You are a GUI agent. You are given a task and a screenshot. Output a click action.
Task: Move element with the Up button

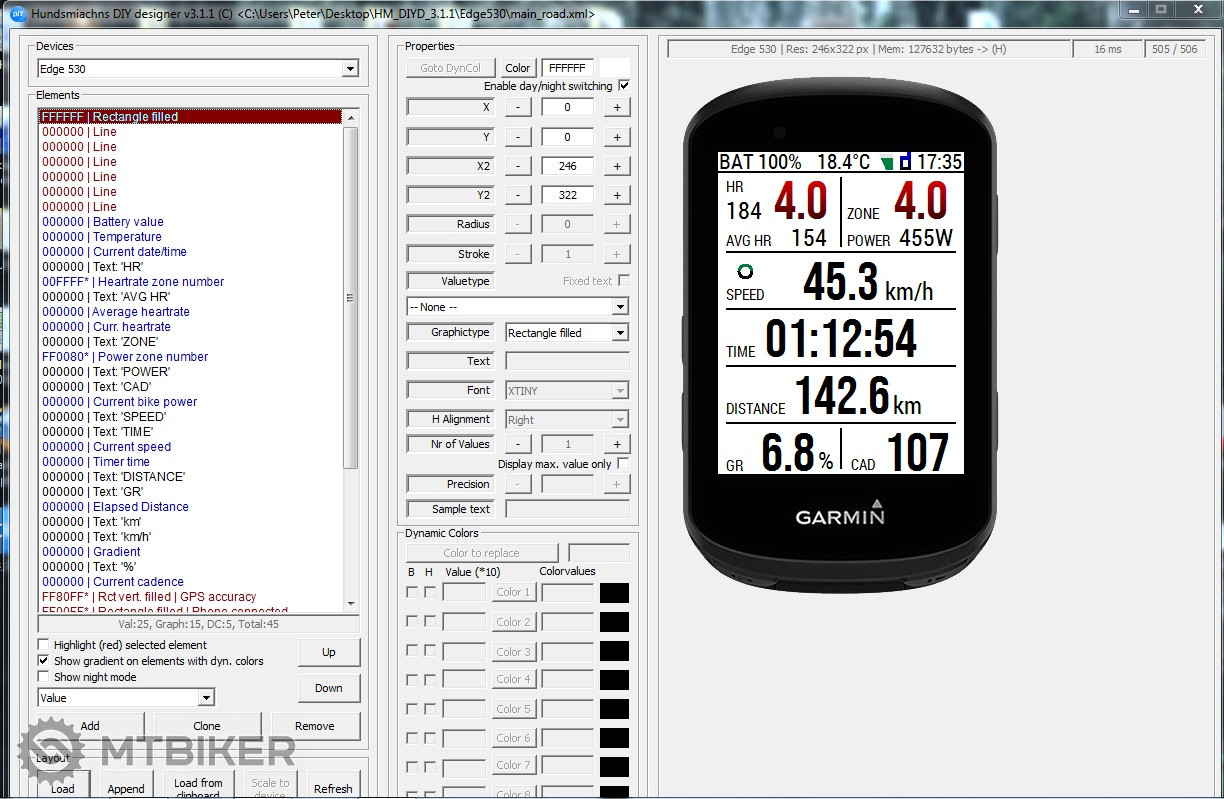coord(328,652)
